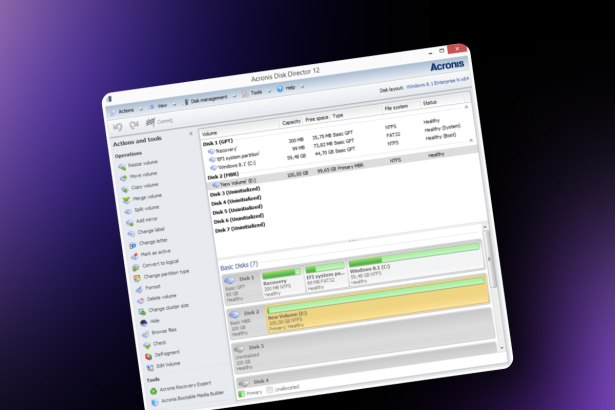Click the Defragment icon
Screen dimensions: 615x410
145,354
